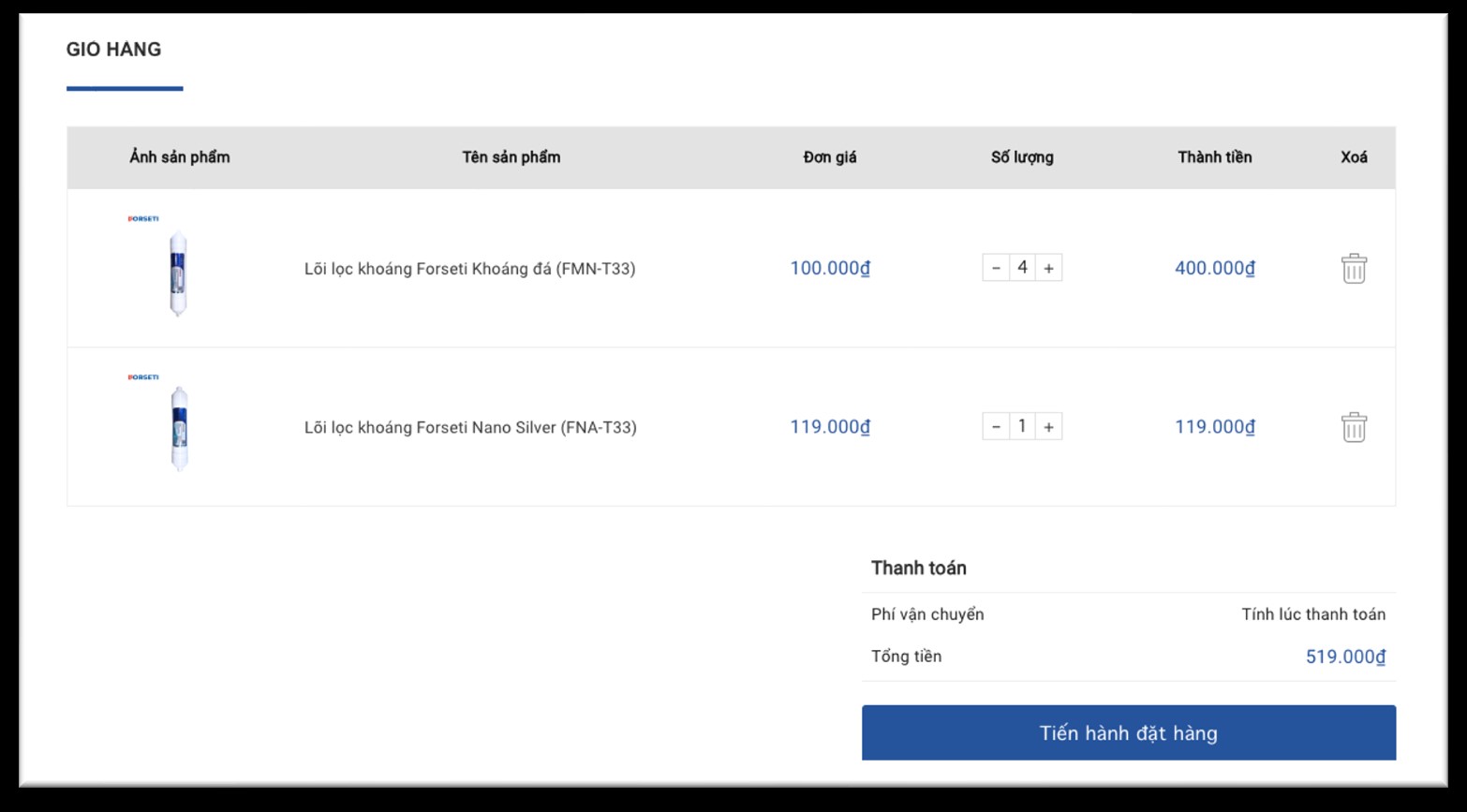Click the Tên sản phẩm column header
This screenshot has width=1467, height=812.
(x=511, y=157)
